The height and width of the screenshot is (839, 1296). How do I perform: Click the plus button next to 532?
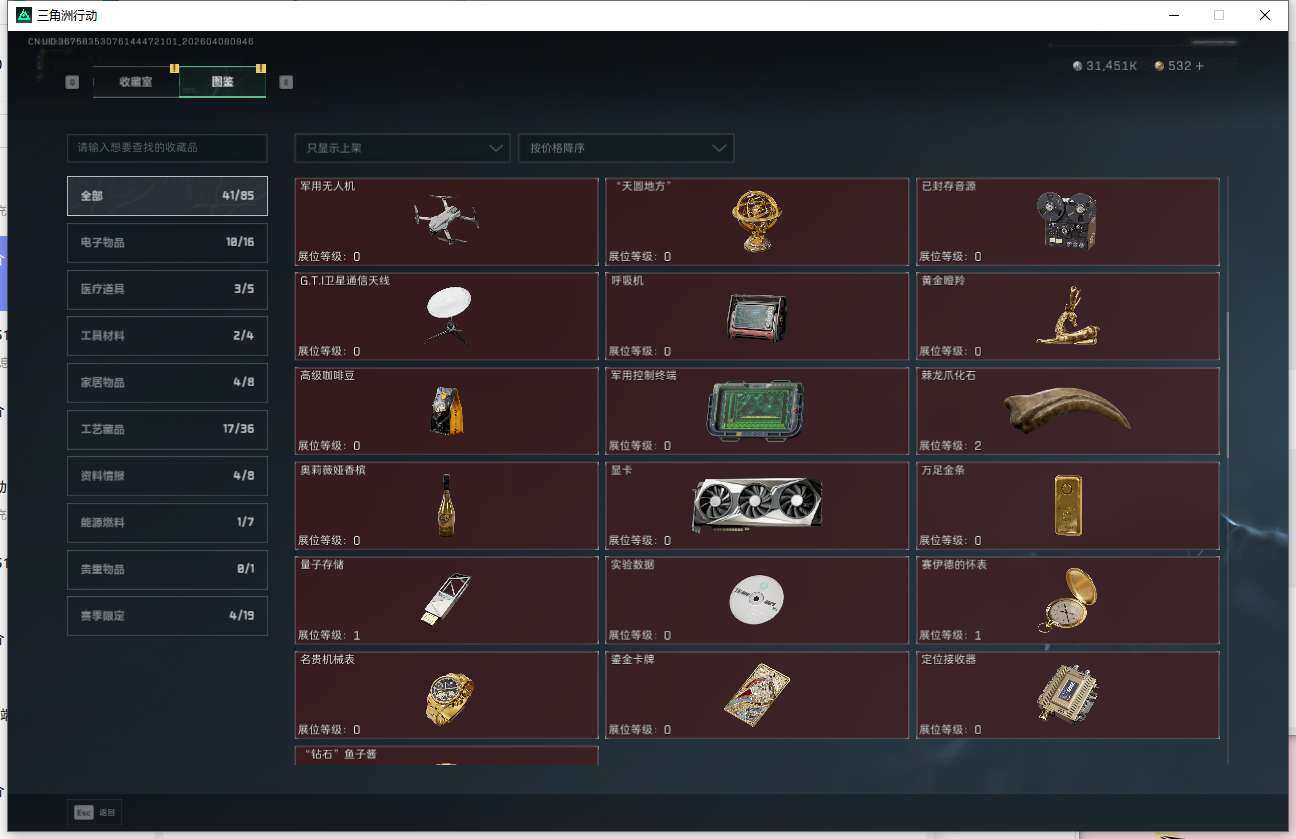click(x=1200, y=66)
